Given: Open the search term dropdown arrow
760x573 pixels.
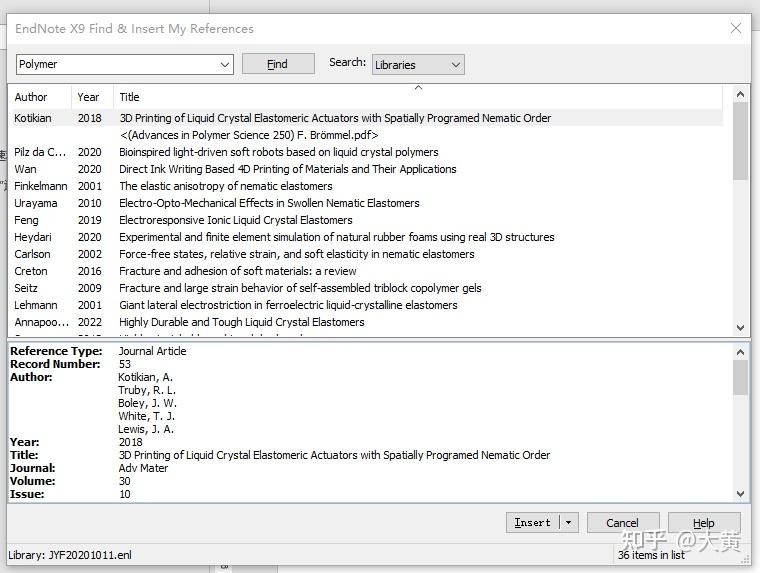Looking at the screenshot, I should click(x=224, y=64).
